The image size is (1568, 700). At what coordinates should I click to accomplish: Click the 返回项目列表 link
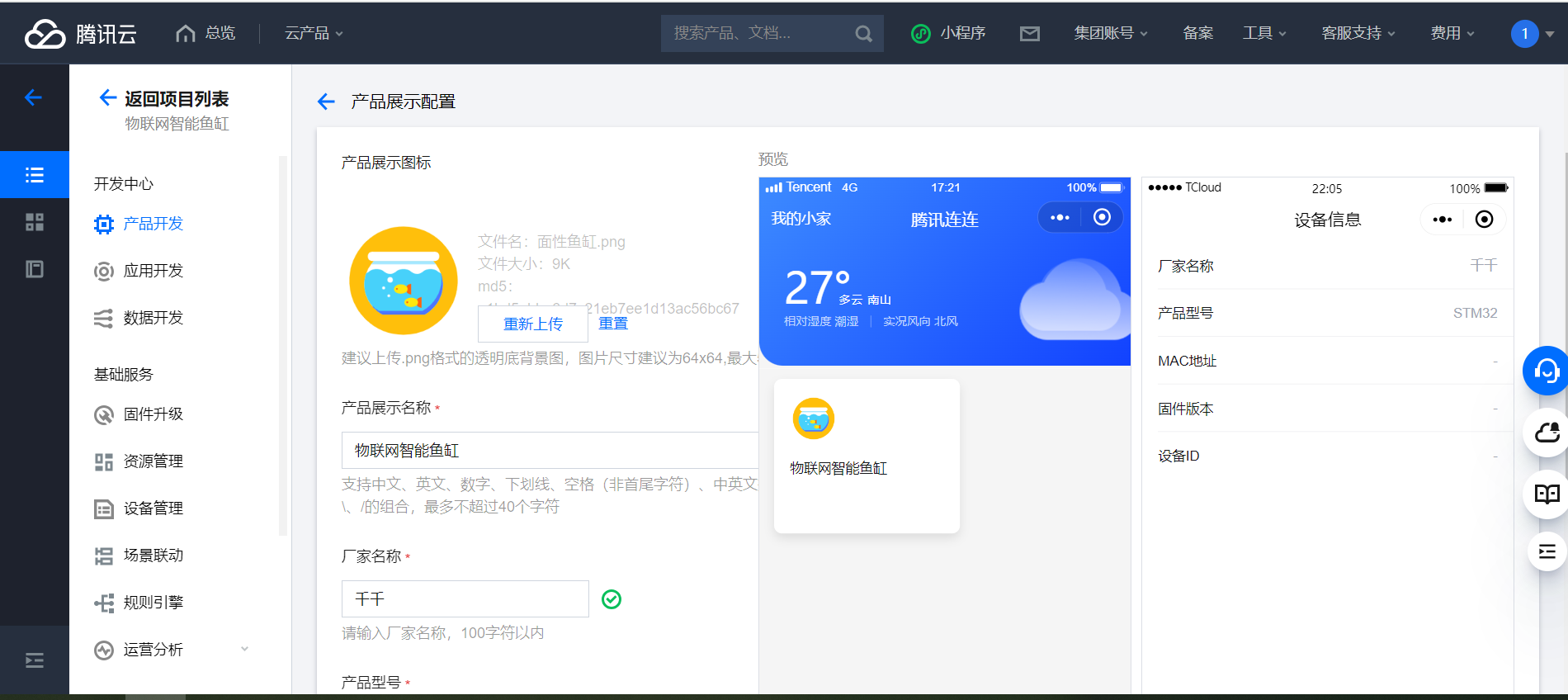pyautogui.click(x=176, y=99)
